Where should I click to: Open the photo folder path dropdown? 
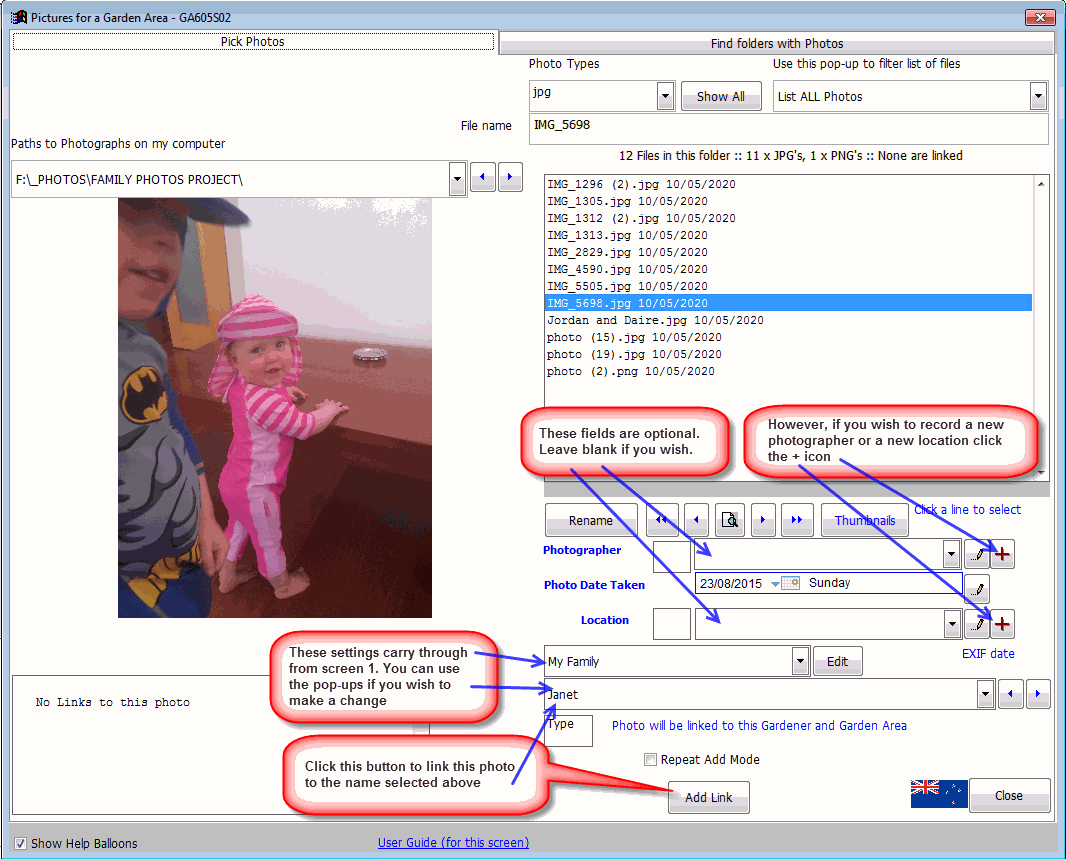point(458,179)
